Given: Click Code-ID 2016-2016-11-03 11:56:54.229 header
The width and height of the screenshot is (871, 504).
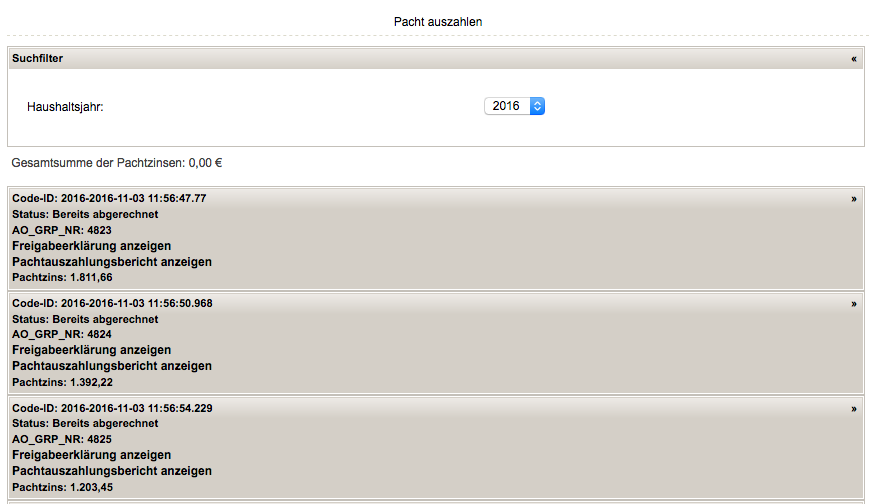Looking at the screenshot, I should (112, 408).
